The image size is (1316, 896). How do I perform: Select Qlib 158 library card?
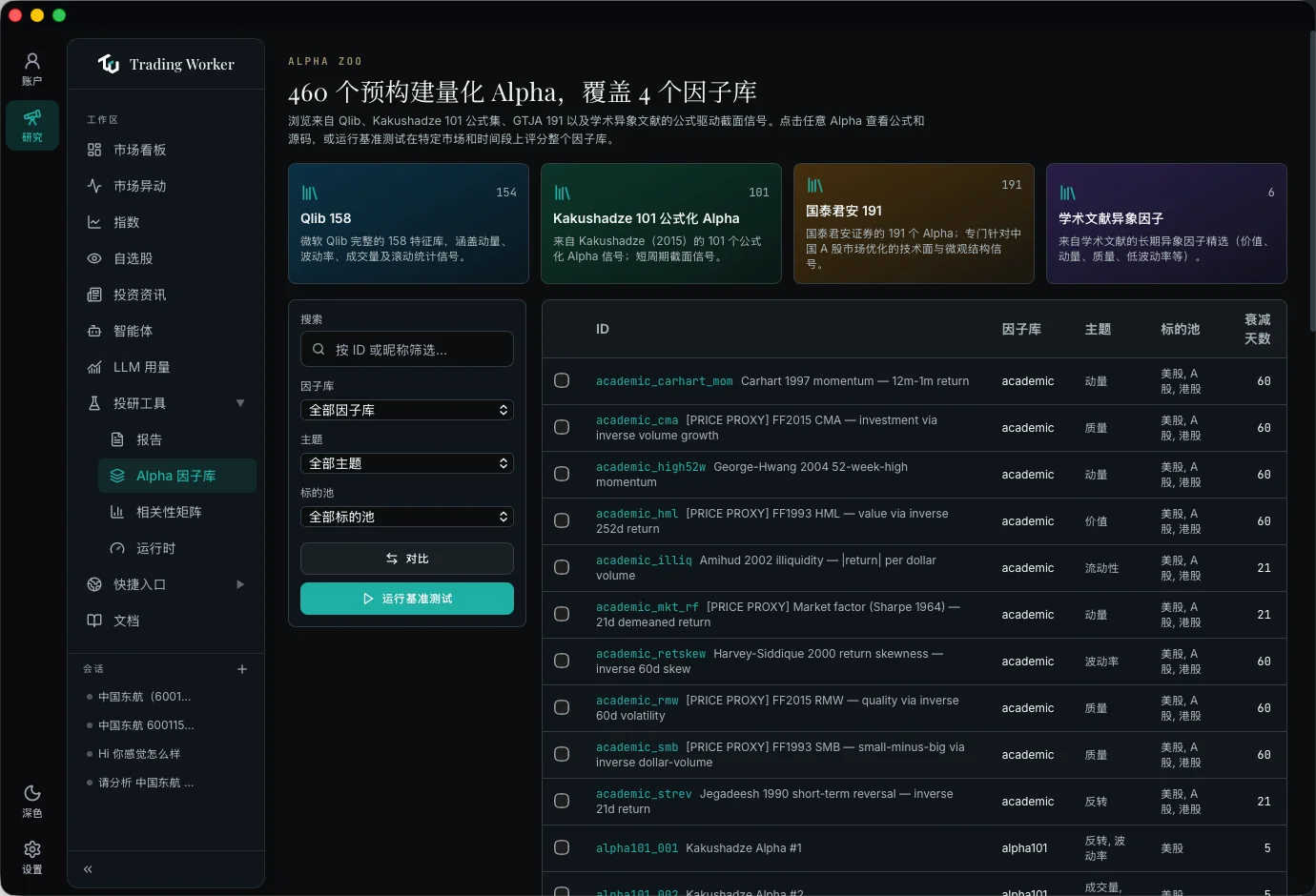click(408, 223)
